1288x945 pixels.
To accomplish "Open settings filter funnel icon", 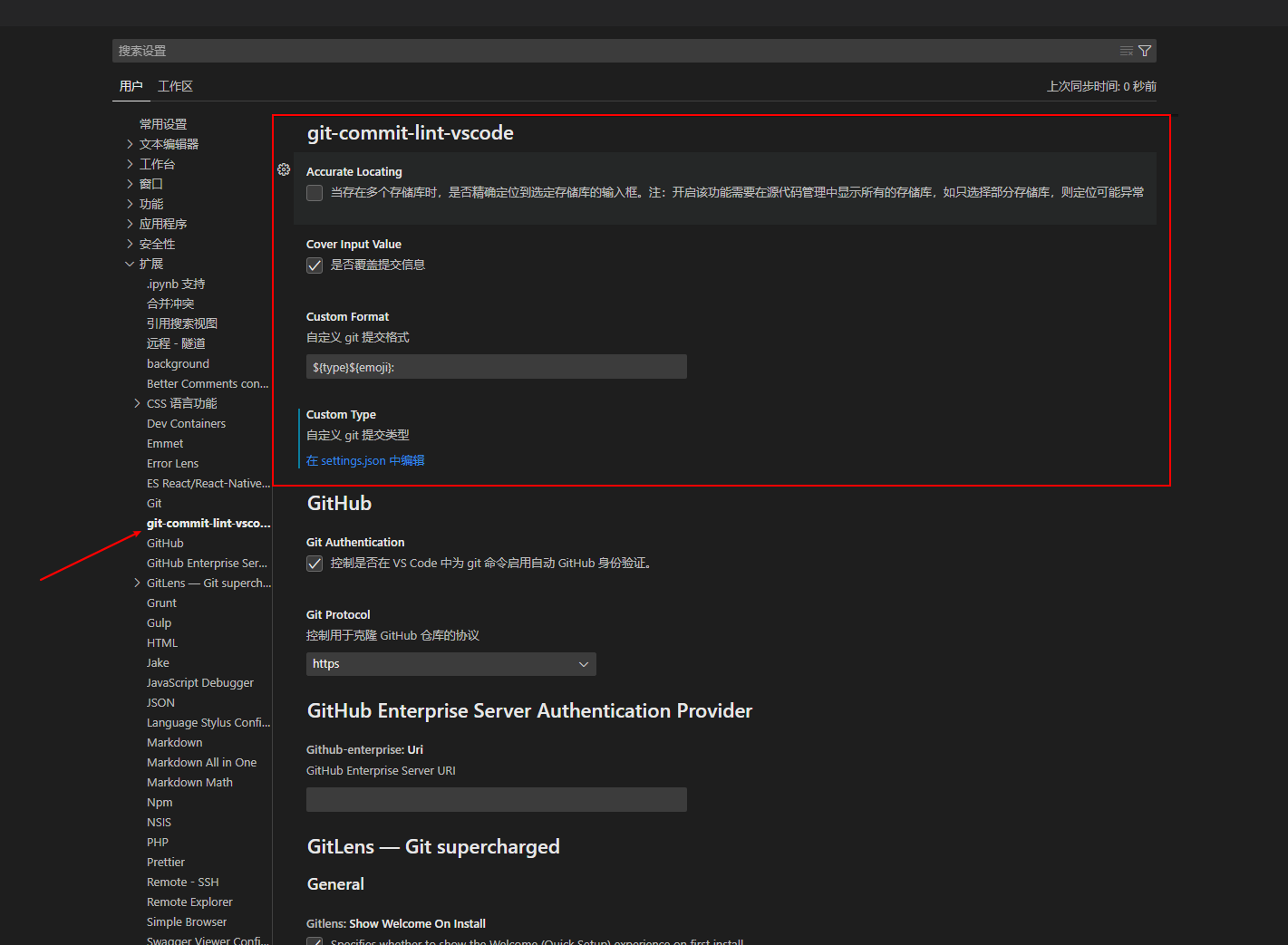I will (1145, 51).
